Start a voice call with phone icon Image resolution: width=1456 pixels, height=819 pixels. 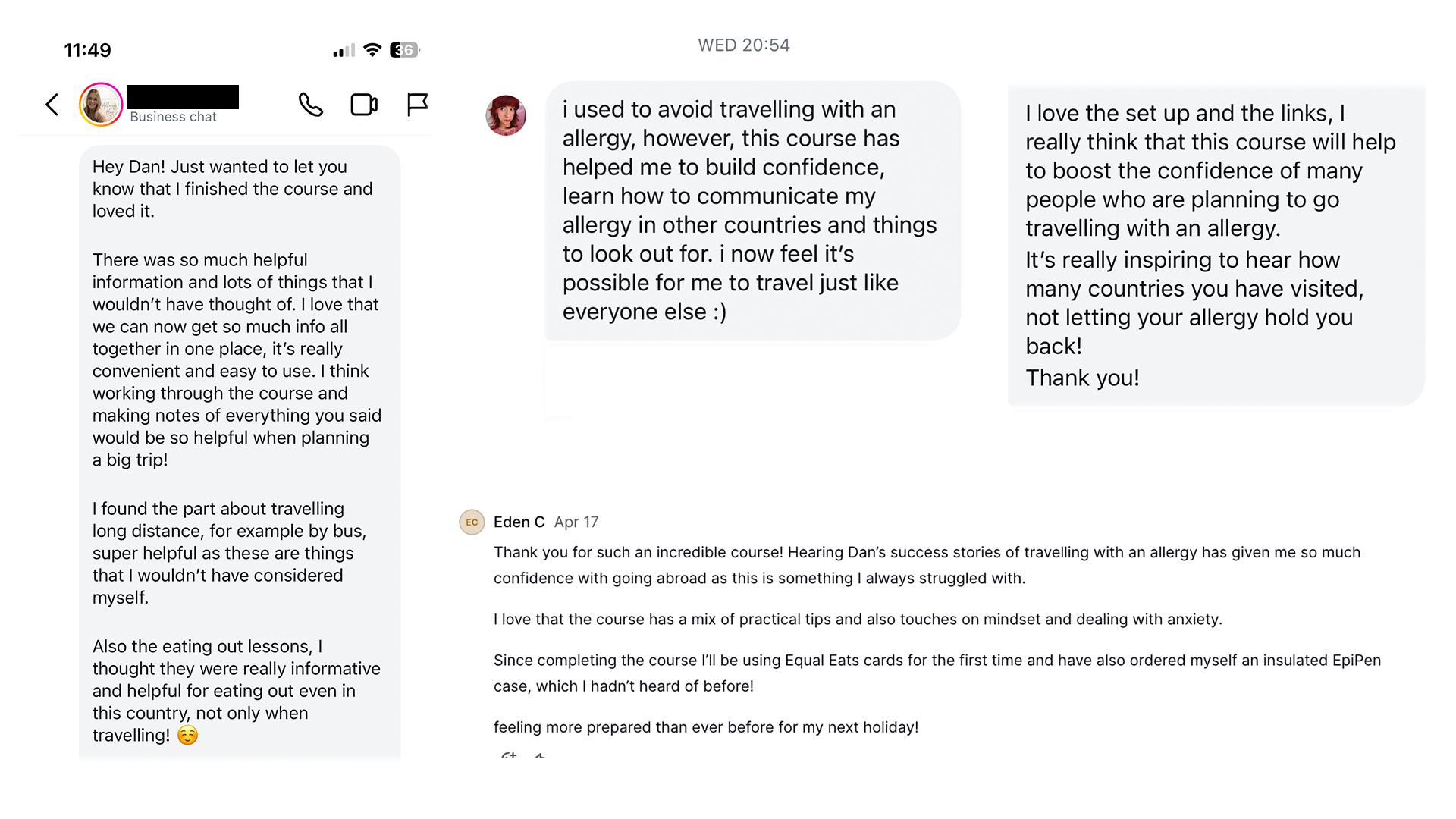311,105
